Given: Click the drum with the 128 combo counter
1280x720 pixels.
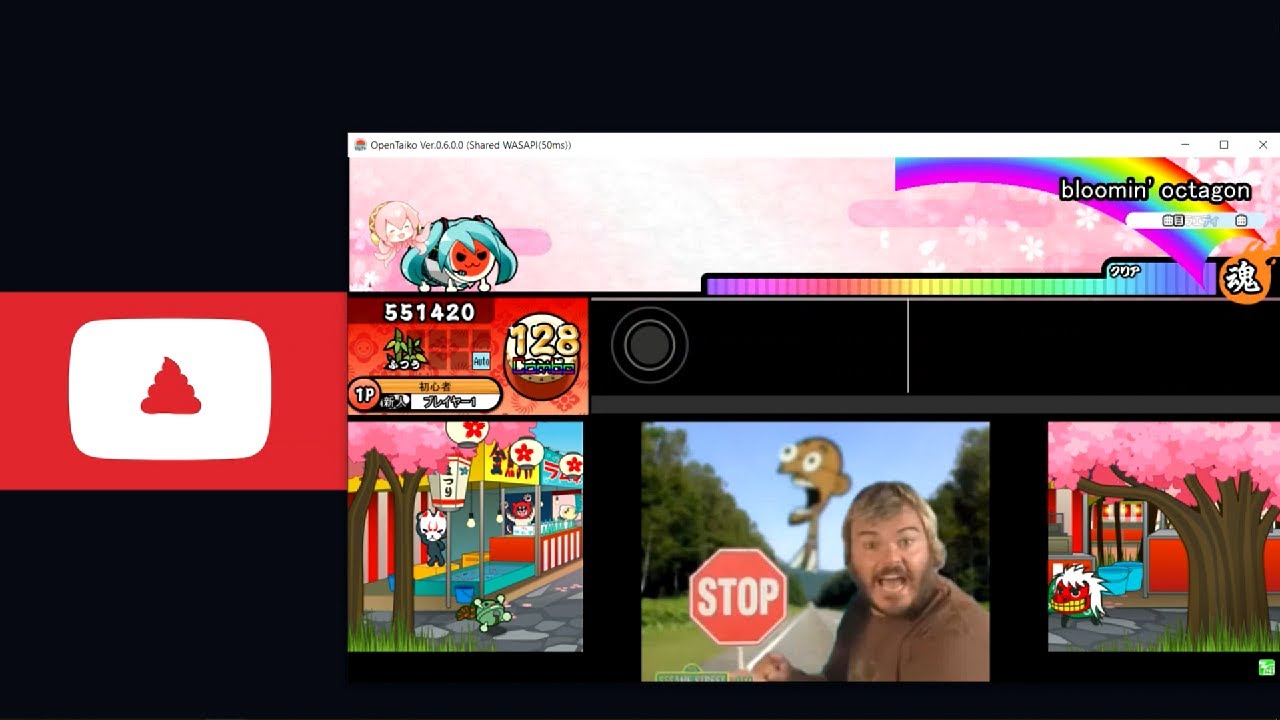Looking at the screenshot, I should (x=544, y=355).
